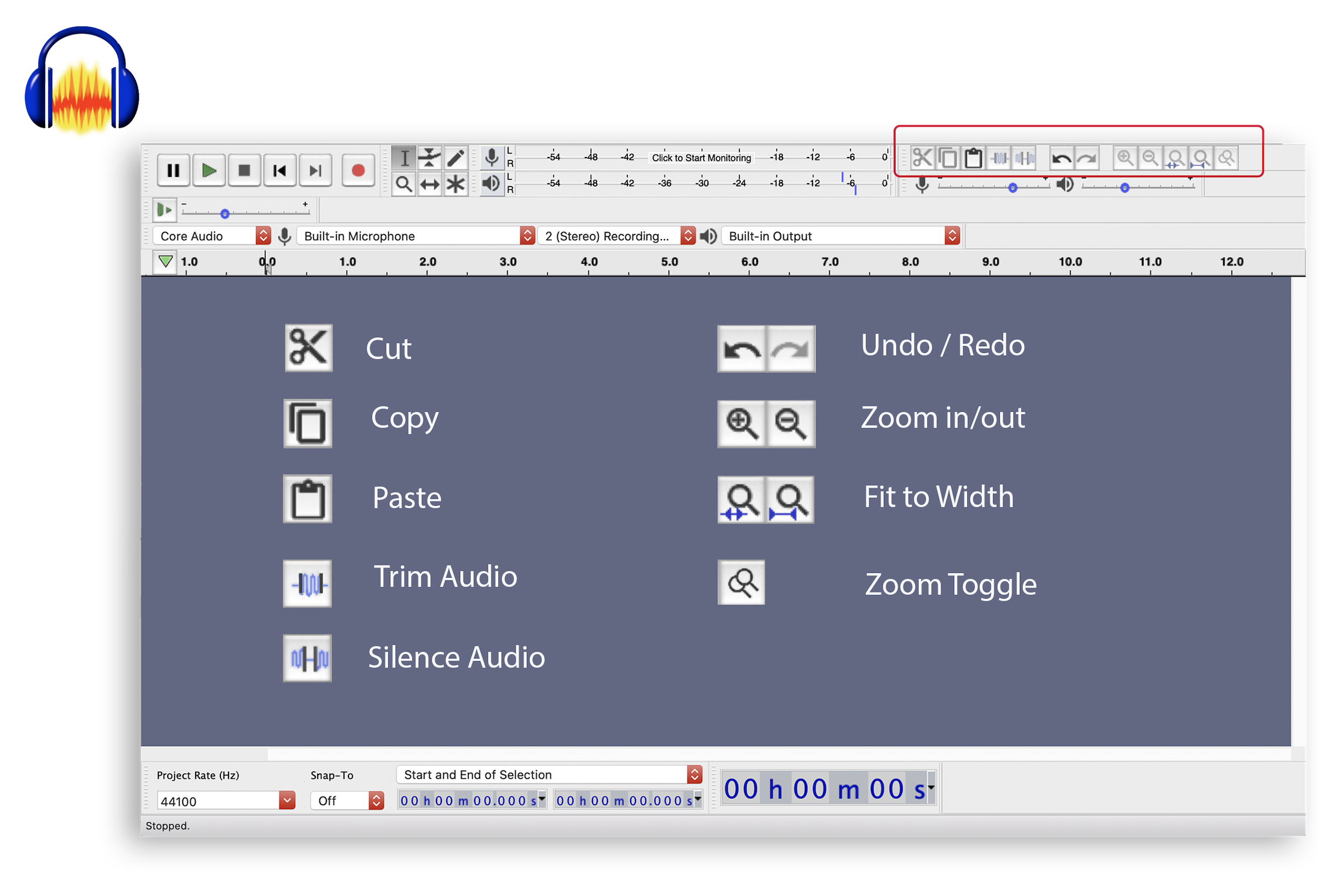The width and height of the screenshot is (1344, 896).
Task: Select the I-beam Selection tool
Action: 404,157
